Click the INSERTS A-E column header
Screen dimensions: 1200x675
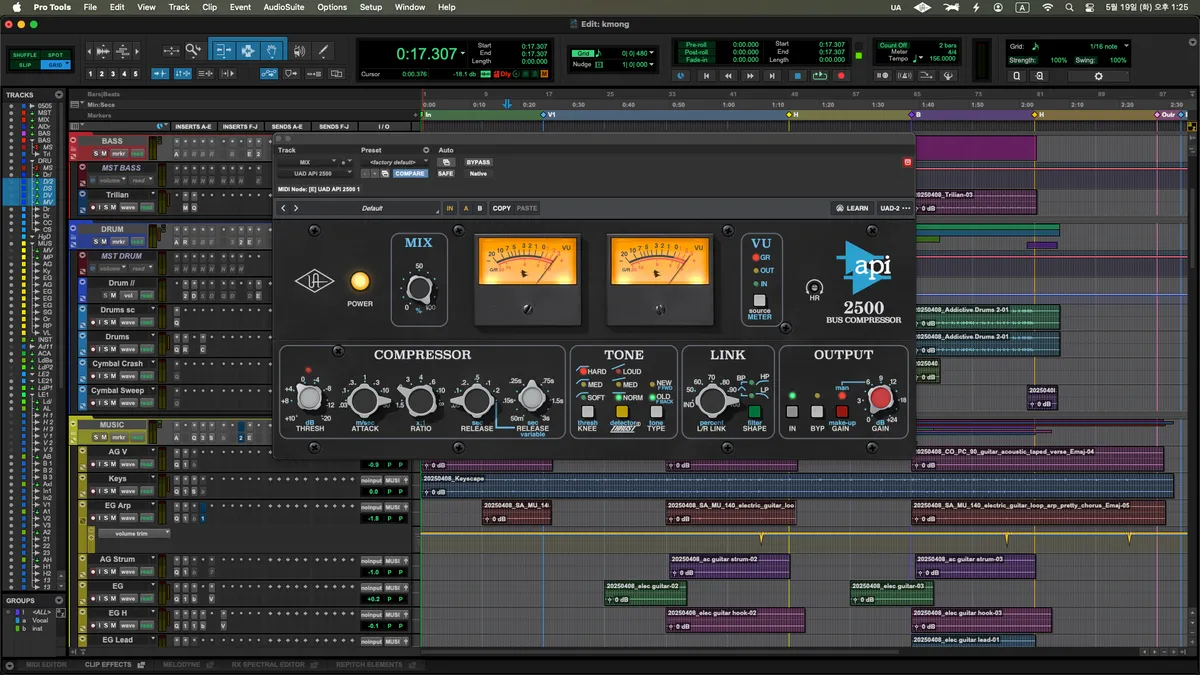[194, 127]
